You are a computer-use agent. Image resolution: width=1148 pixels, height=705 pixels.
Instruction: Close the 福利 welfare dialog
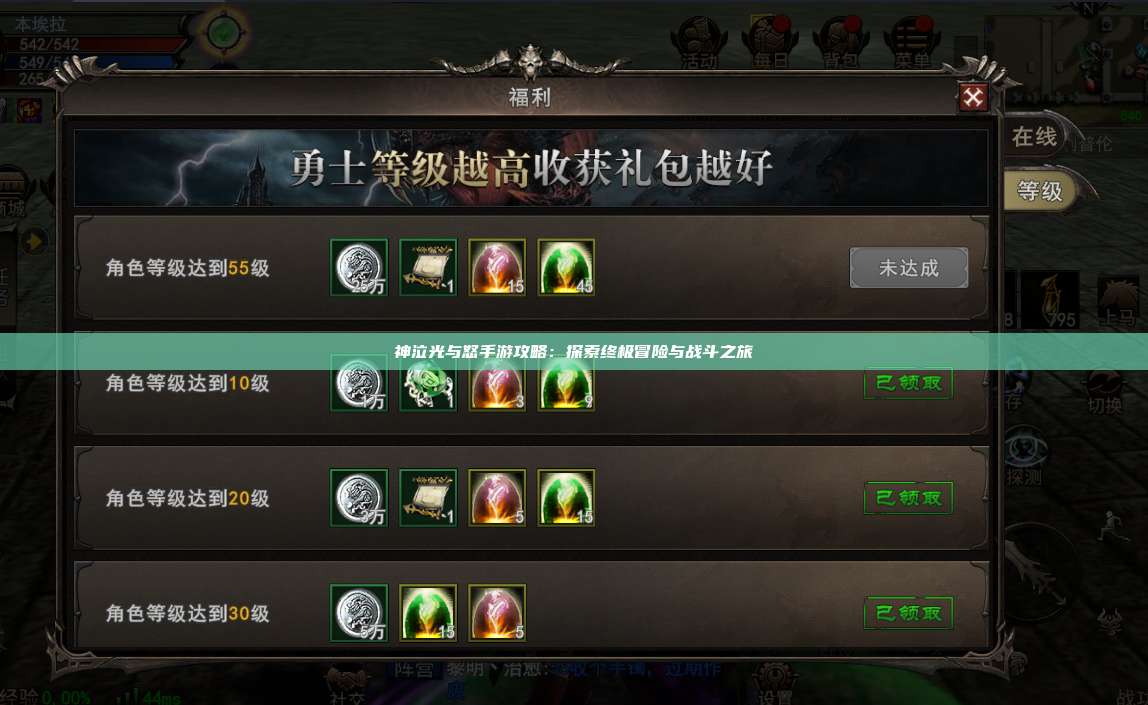(973, 97)
